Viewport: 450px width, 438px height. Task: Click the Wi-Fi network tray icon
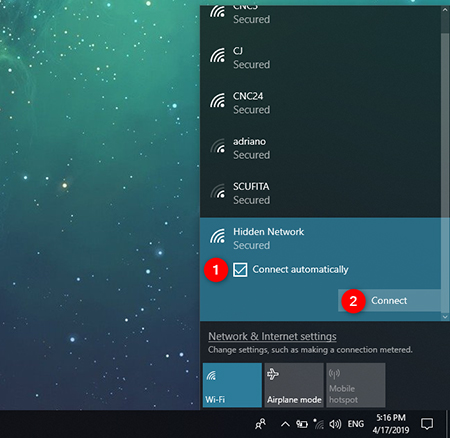click(x=319, y=424)
